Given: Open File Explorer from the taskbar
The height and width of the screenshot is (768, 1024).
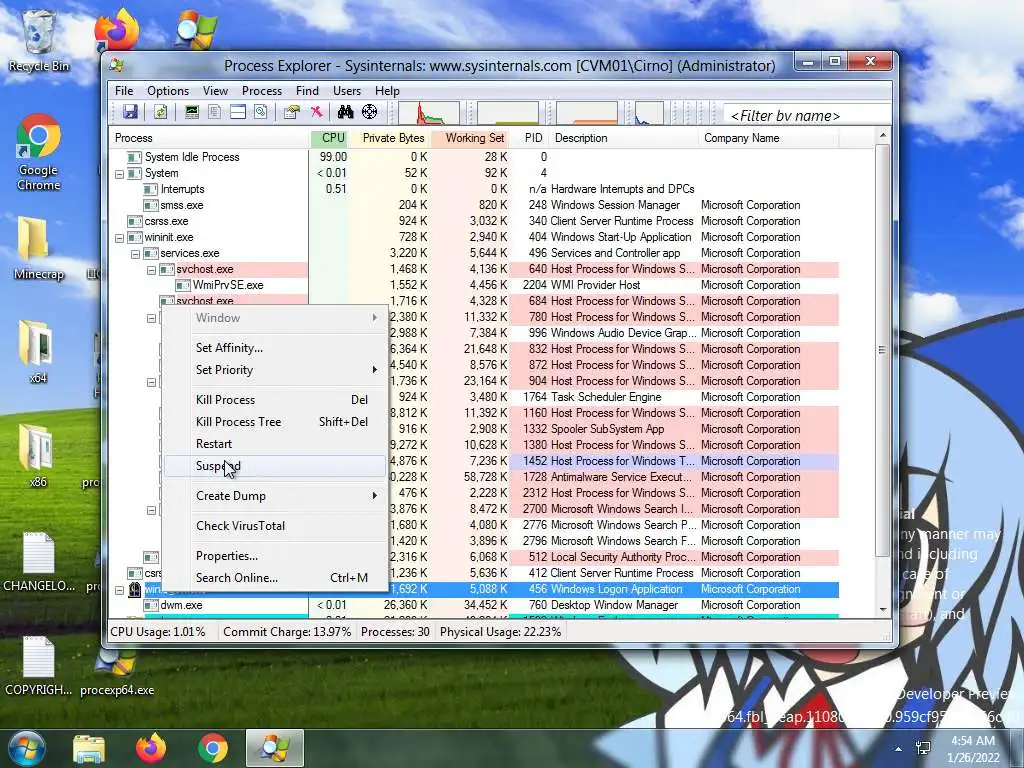Looking at the screenshot, I should point(89,748).
